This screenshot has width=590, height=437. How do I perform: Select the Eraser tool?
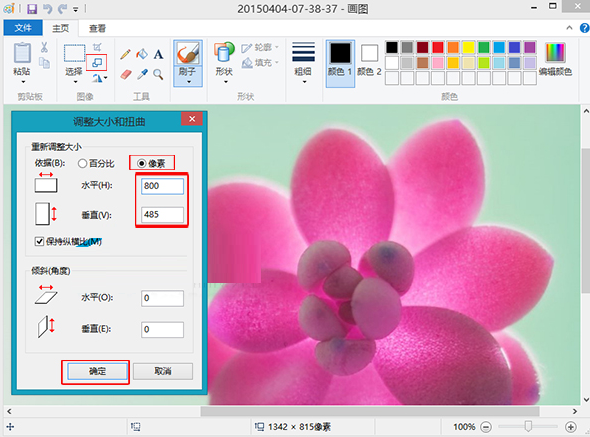coord(126,75)
